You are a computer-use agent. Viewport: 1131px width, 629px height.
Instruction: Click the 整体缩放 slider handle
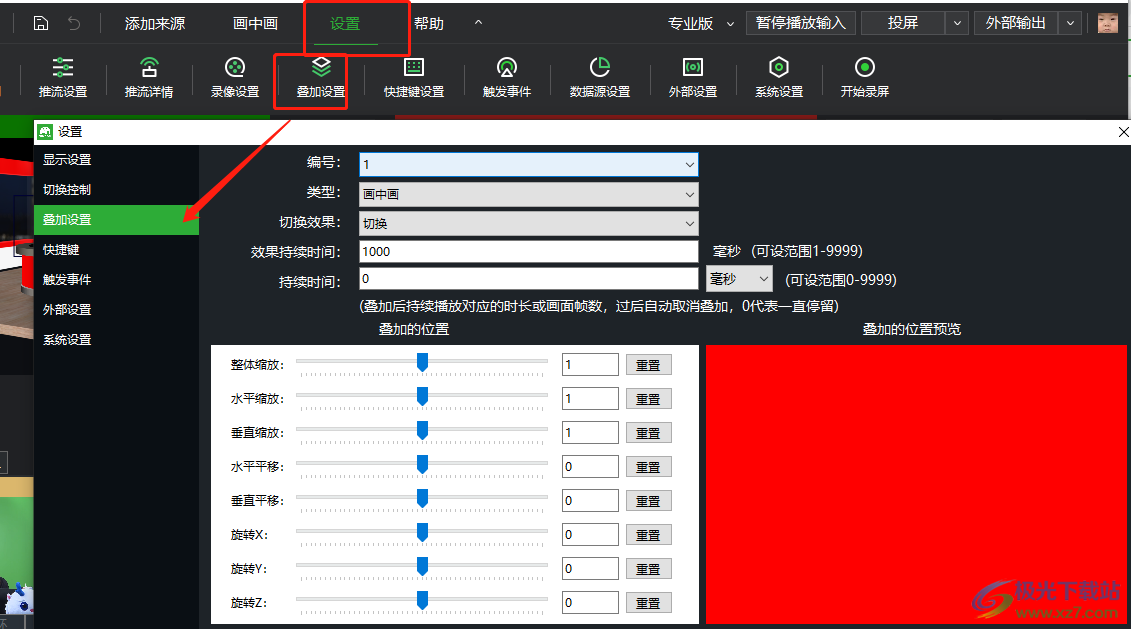[x=423, y=362]
